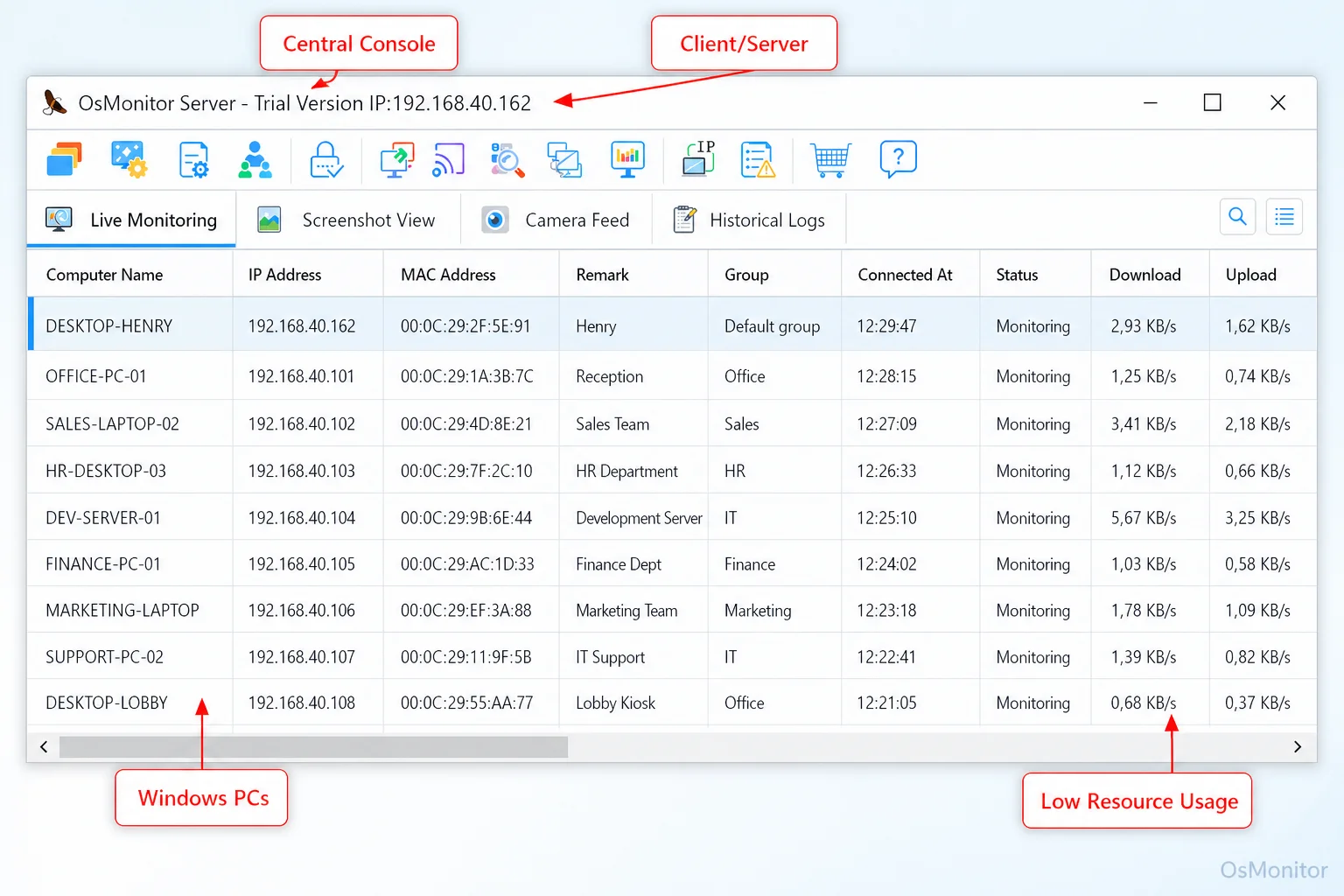
Task: Click IP address 192.168.40.101
Action: (x=301, y=376)
